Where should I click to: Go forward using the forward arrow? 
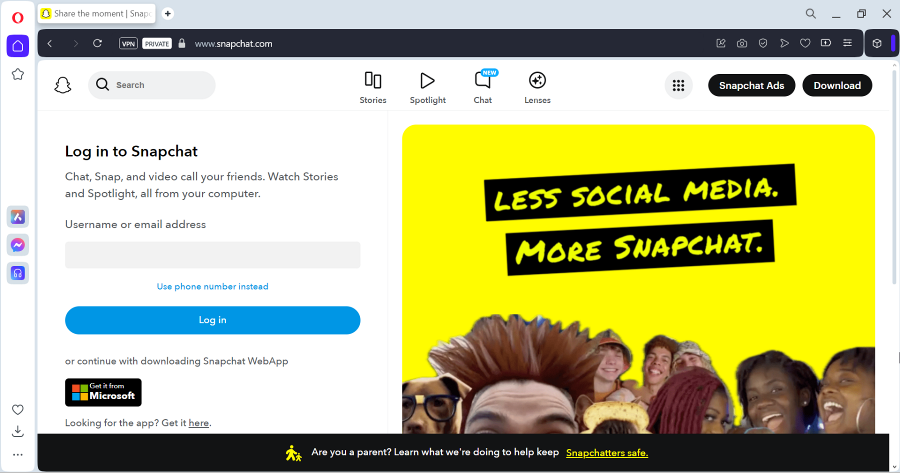pyautogui.click(x=75, y=44)
